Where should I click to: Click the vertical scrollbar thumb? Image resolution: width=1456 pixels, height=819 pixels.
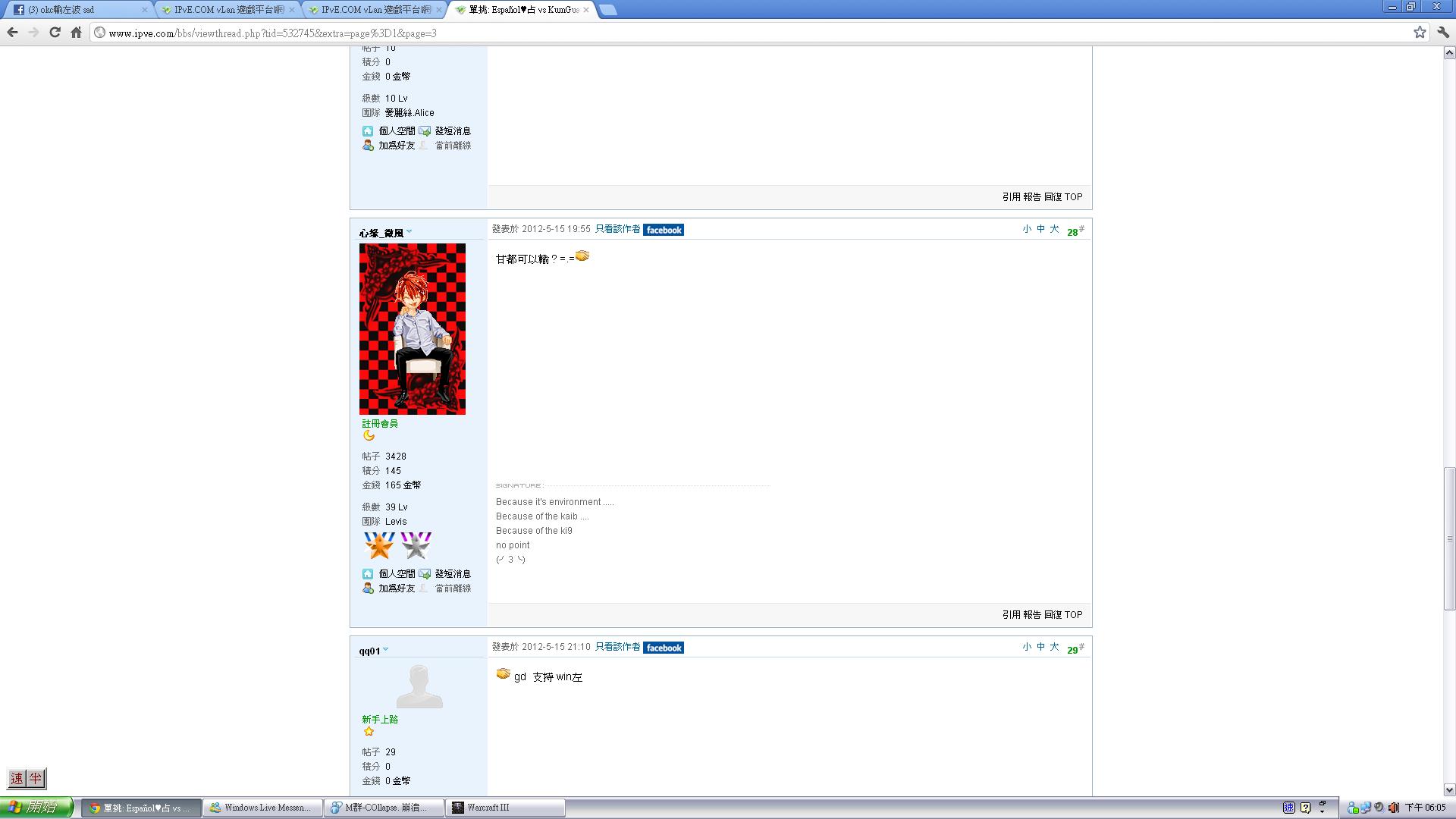[x=1449, y=538]
